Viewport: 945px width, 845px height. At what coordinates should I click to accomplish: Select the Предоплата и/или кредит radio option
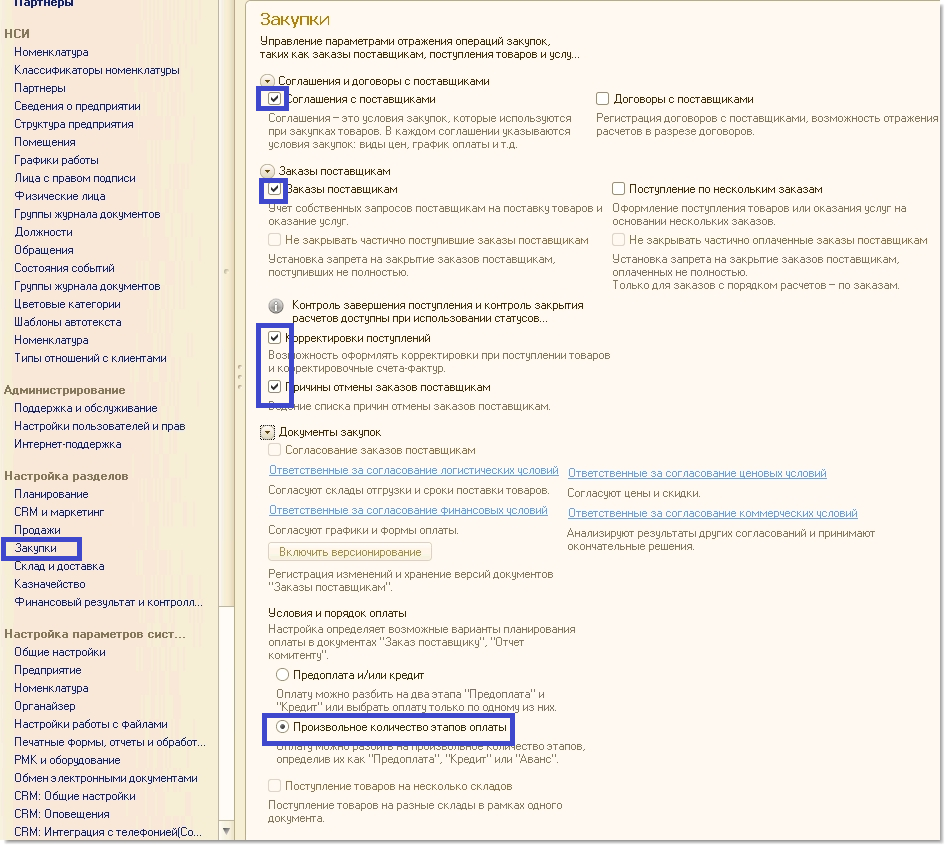pos(283,675)
